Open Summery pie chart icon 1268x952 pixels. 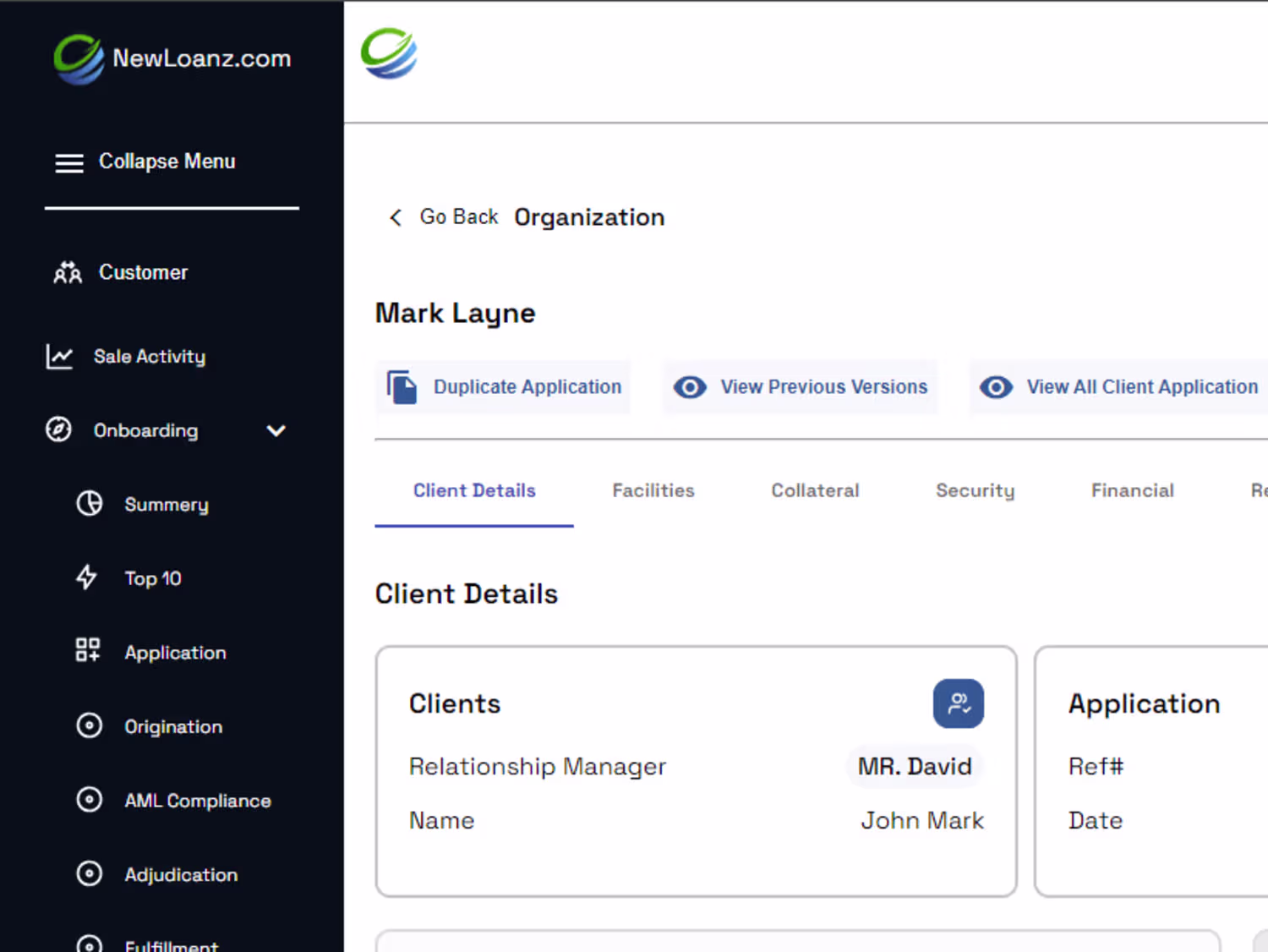(89, 504)
